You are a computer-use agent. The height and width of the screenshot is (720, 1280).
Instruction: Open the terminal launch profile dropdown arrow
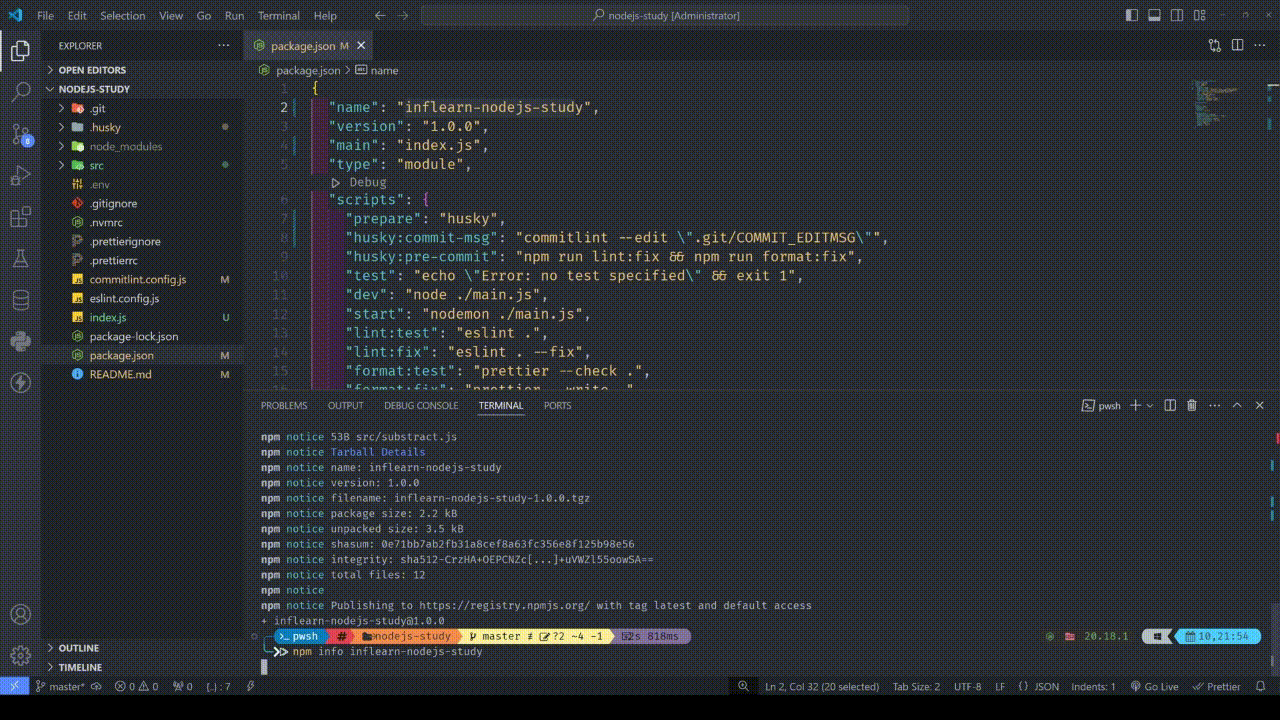(x=1150, y=406)
